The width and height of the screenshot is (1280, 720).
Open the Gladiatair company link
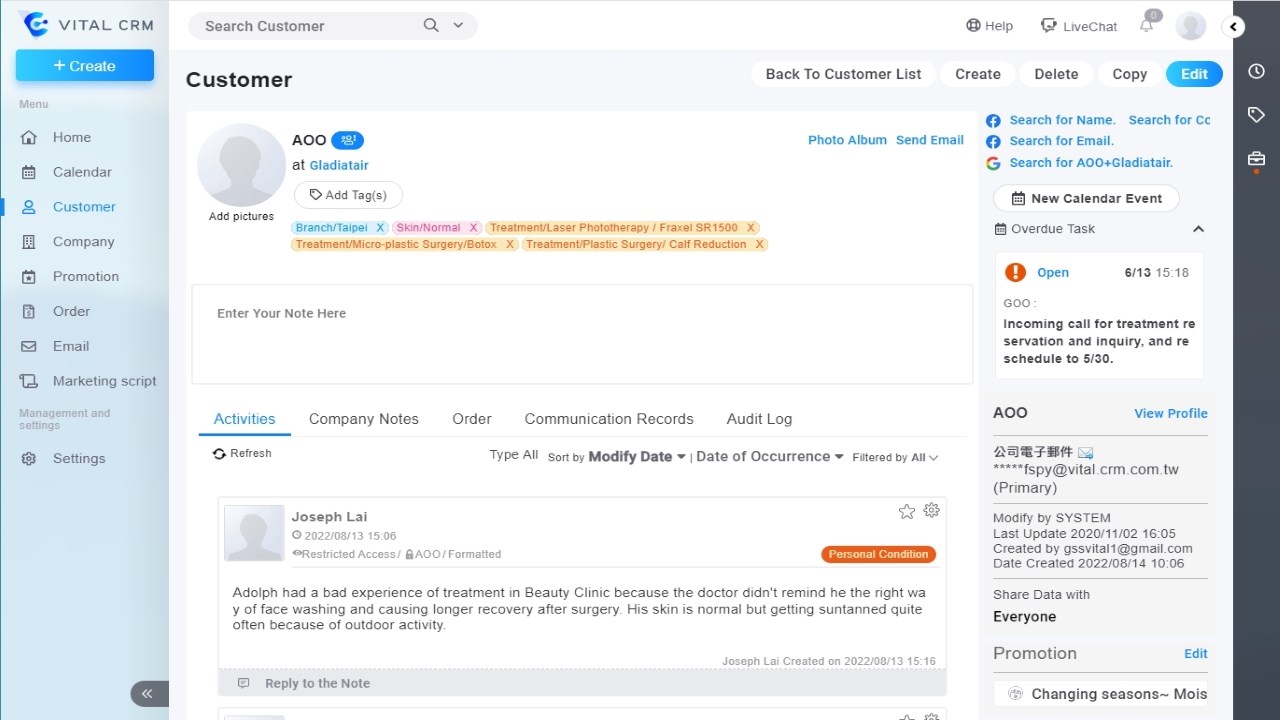339,165
